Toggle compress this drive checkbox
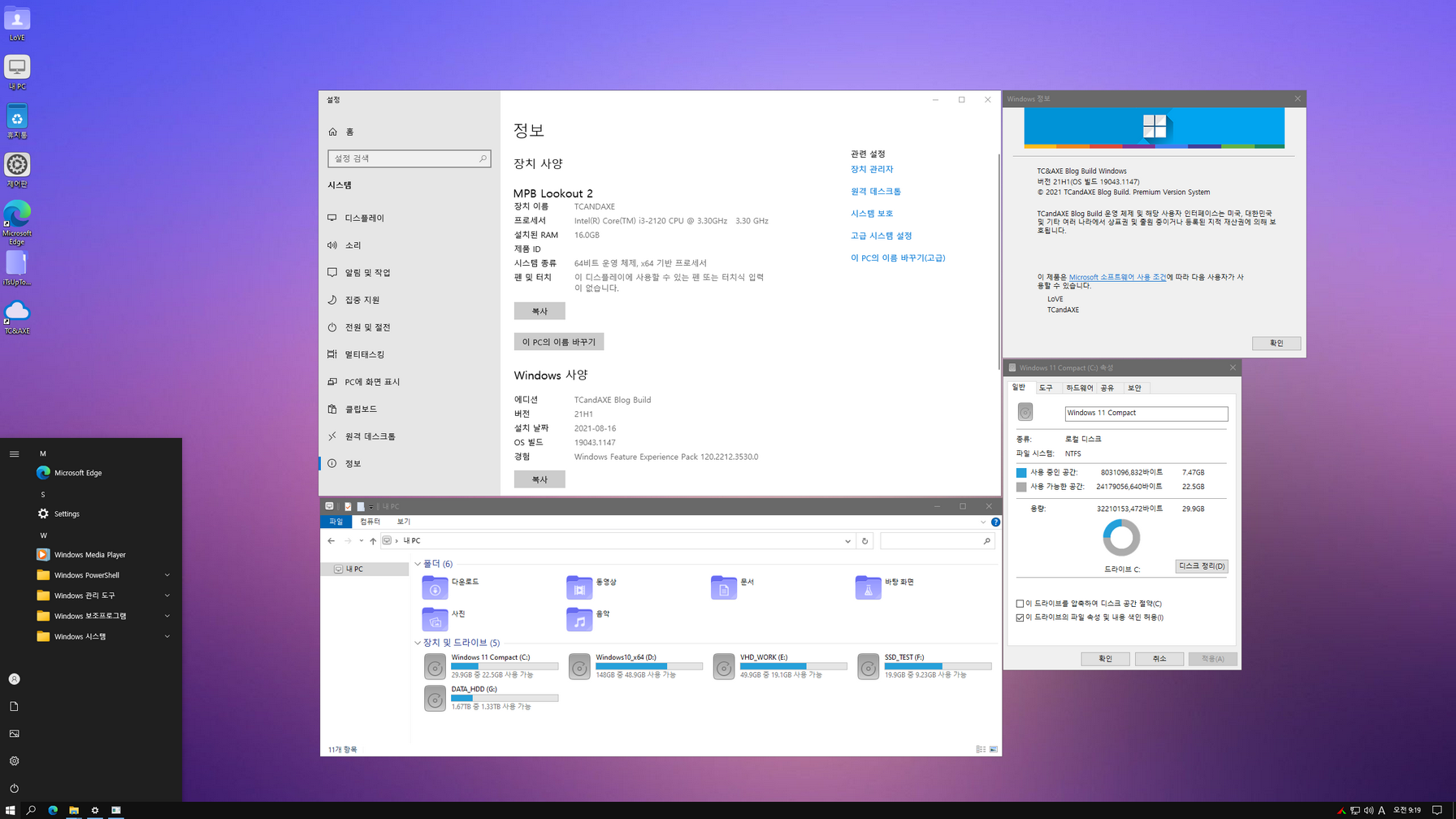The height and width of the screenshot is (819, 1456). click(x=1020, y=604)
